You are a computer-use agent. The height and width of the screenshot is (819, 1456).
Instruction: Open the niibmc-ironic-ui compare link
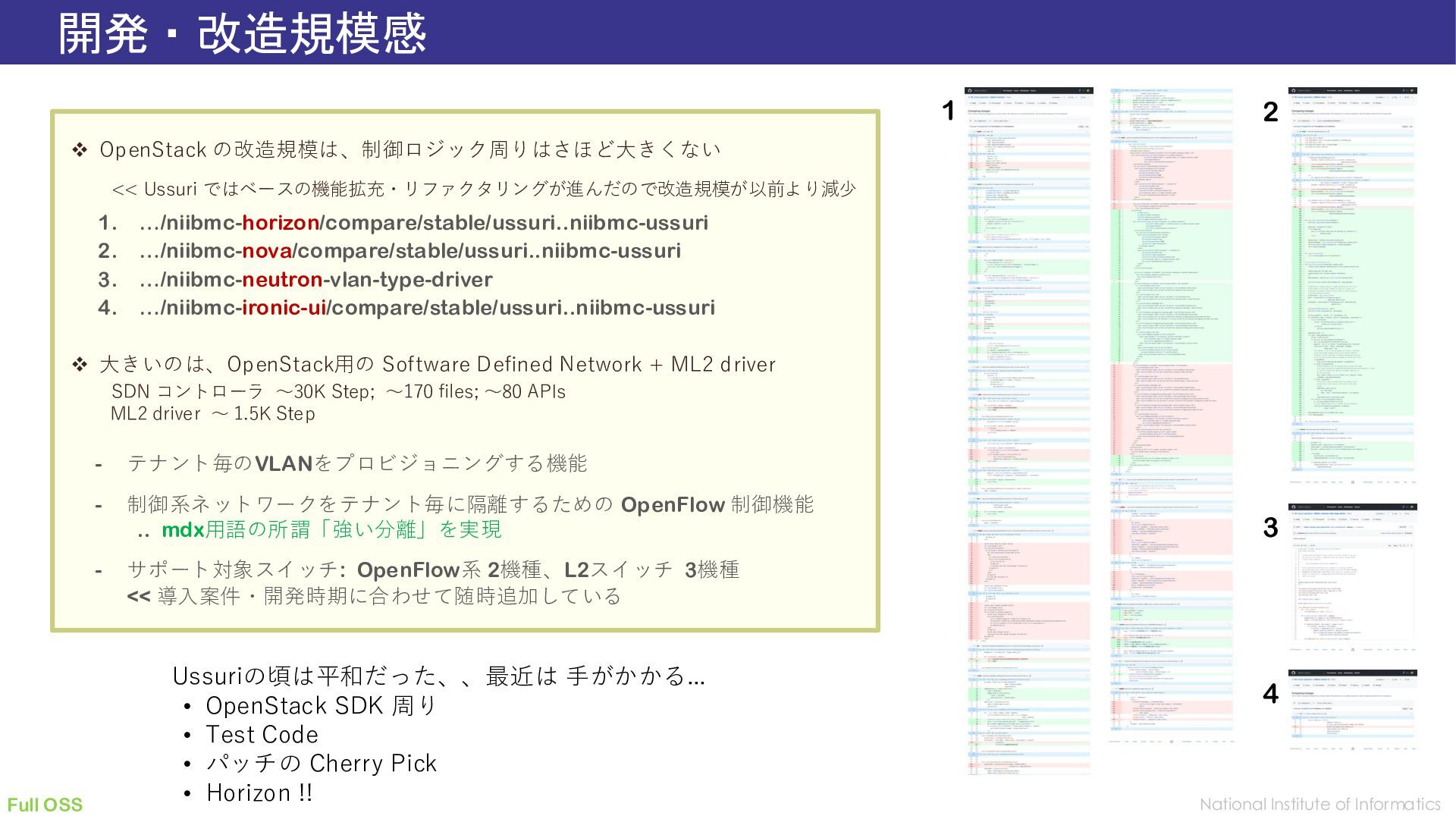click(x=427, y=308)
